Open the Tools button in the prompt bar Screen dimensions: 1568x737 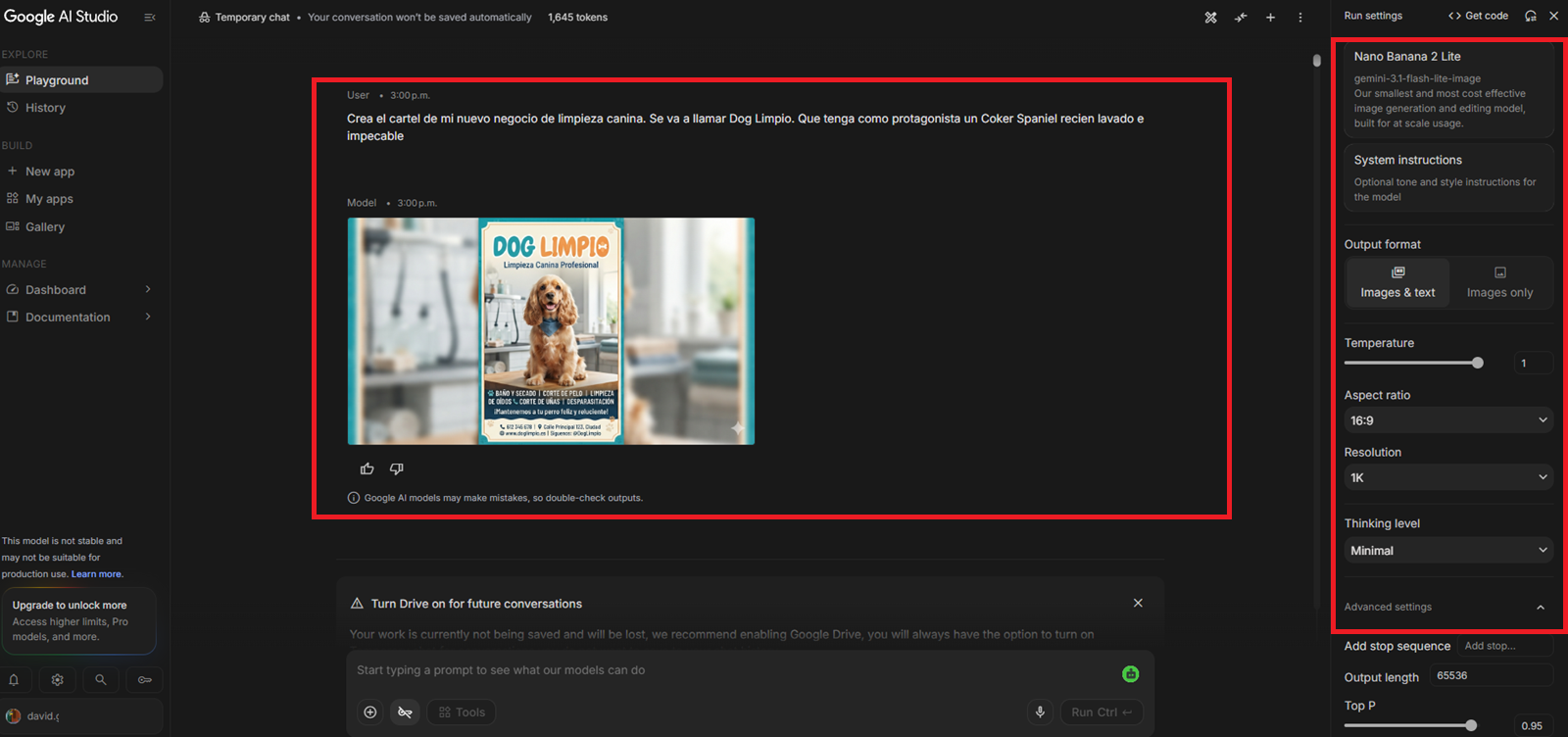tap(462, 712)
